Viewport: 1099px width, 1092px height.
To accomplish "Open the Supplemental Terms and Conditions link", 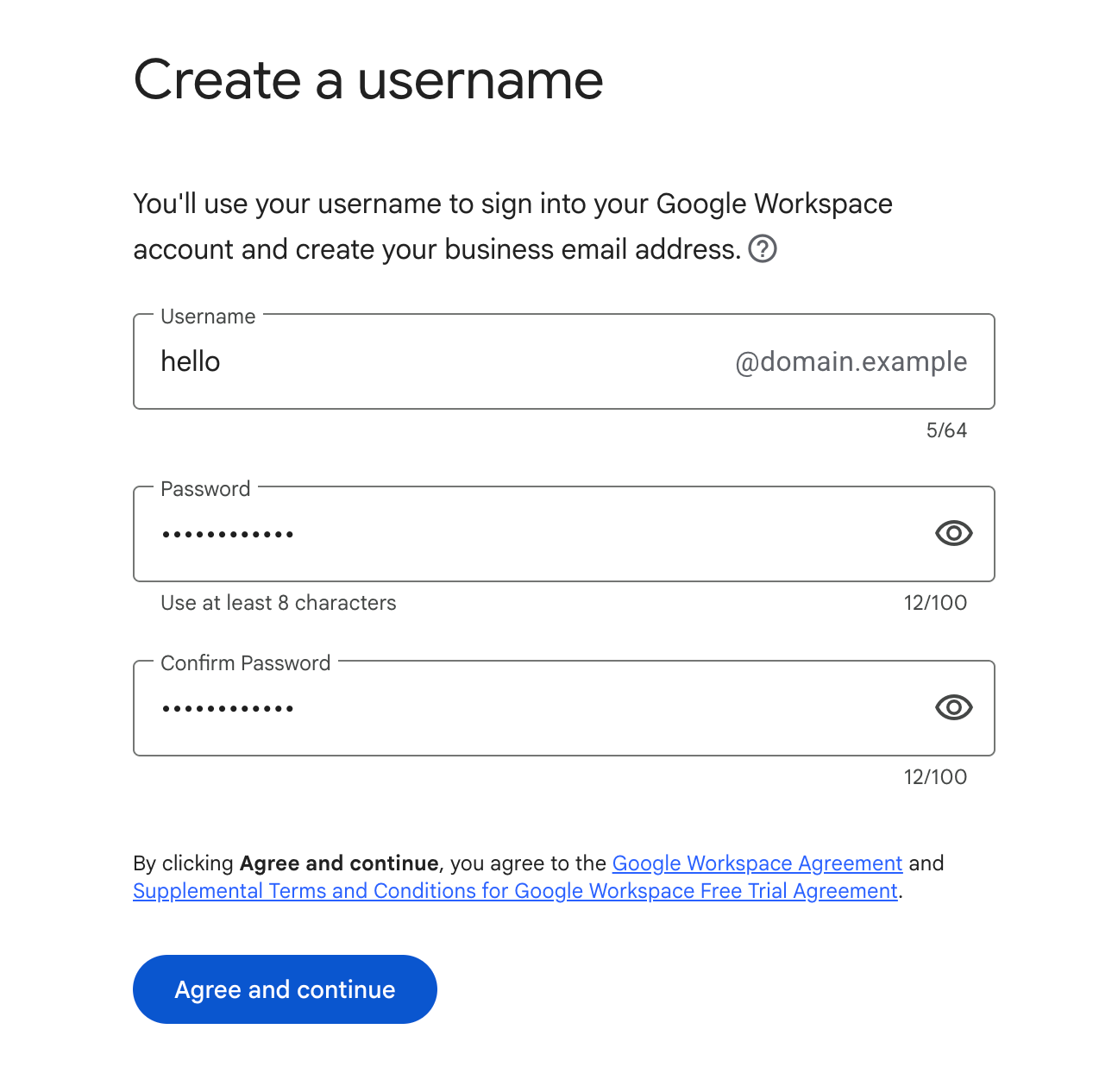I will pyautogui.click(x=515, y=891).
